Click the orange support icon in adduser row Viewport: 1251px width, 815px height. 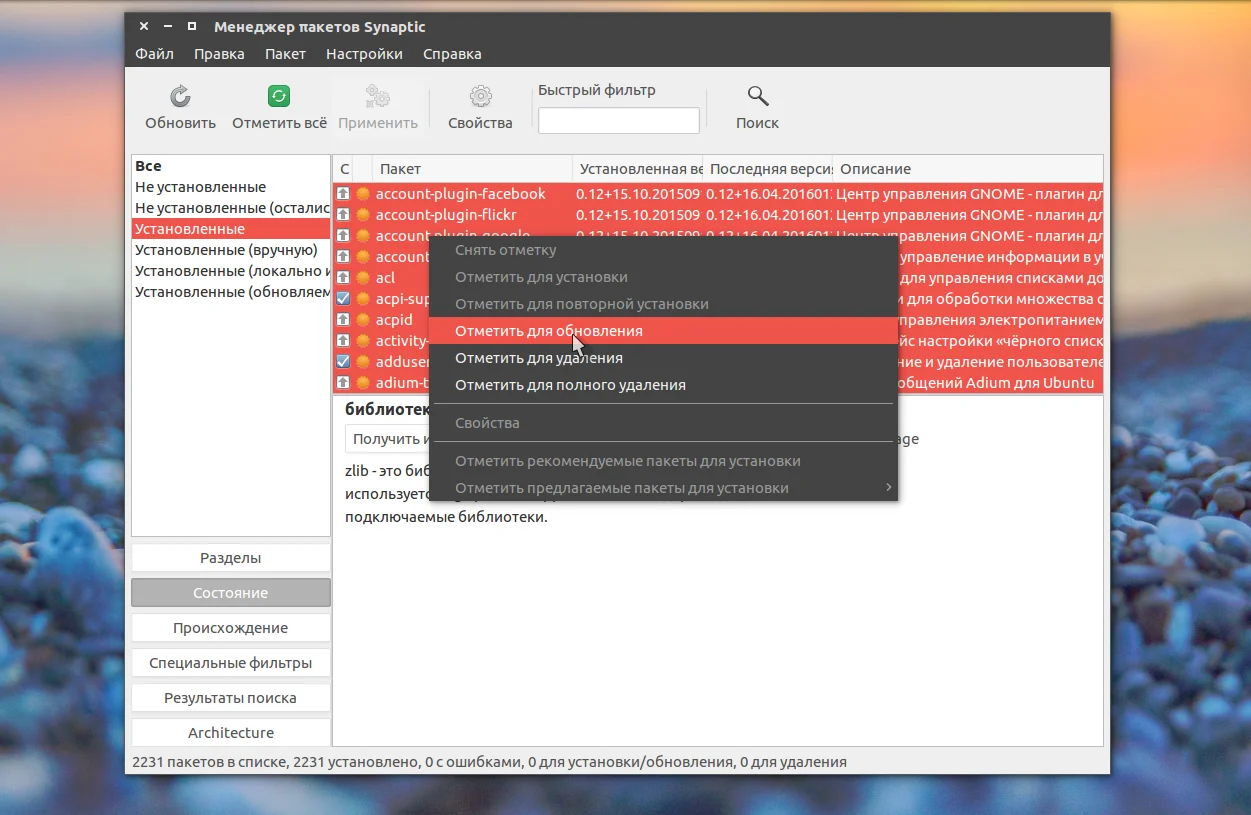[x=364, y=361]
